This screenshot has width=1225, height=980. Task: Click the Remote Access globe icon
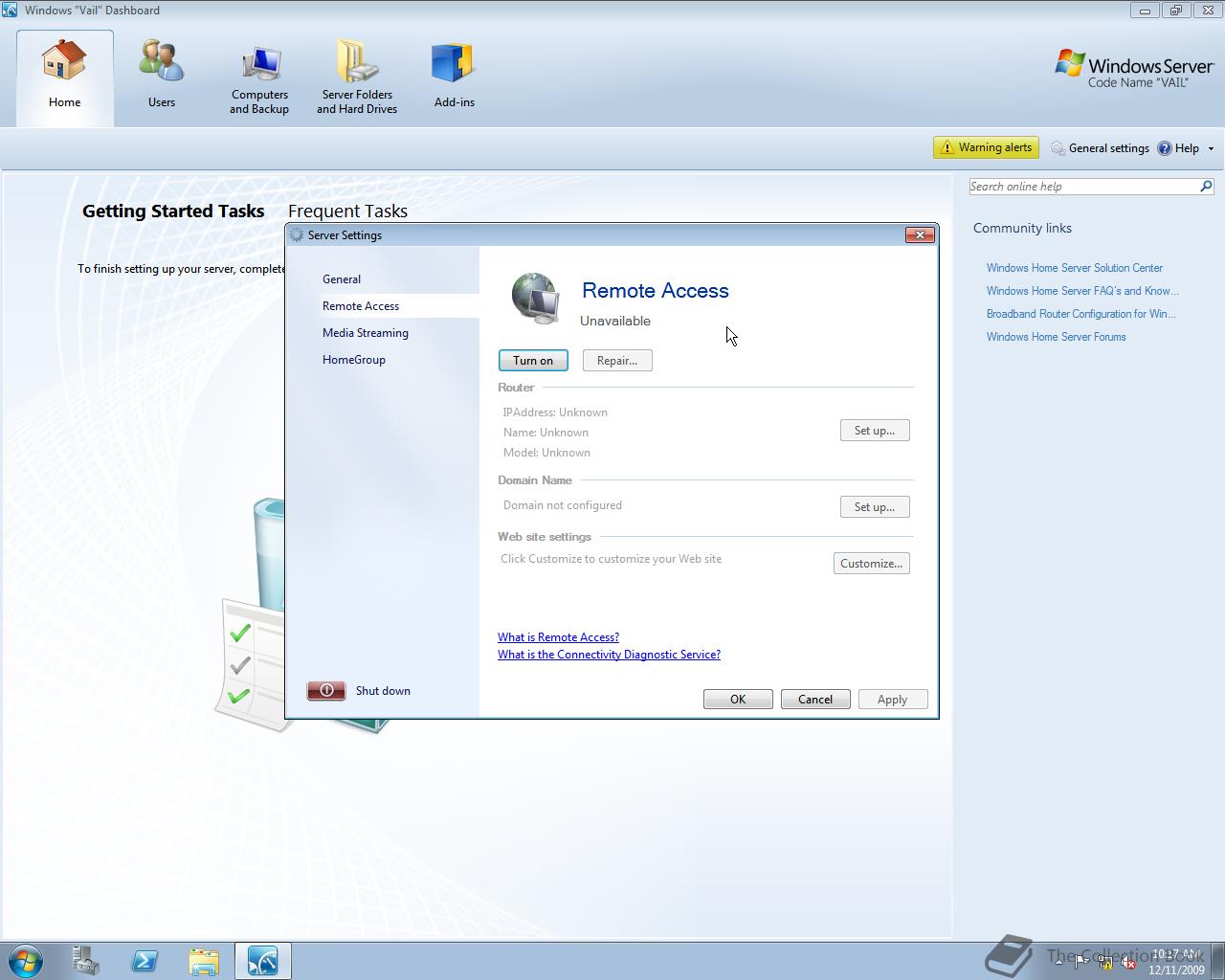point(535,299)
